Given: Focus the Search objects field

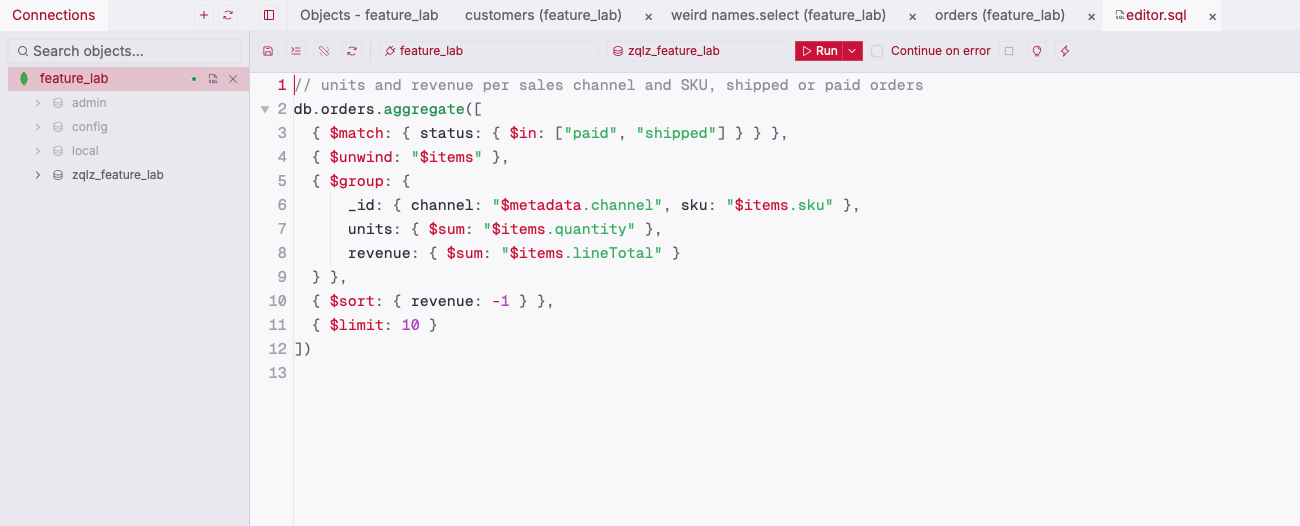Looking at the screenshot, I should [124, 51].
